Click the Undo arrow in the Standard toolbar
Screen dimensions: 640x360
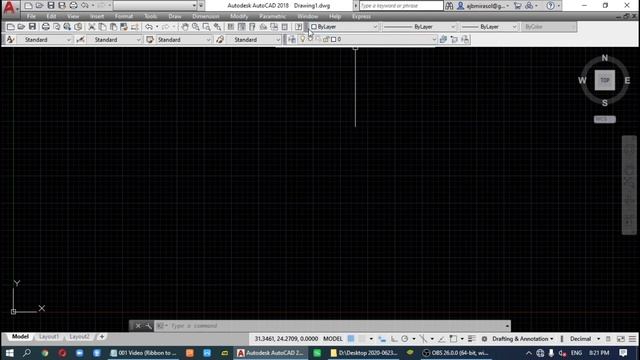[149, 27]
